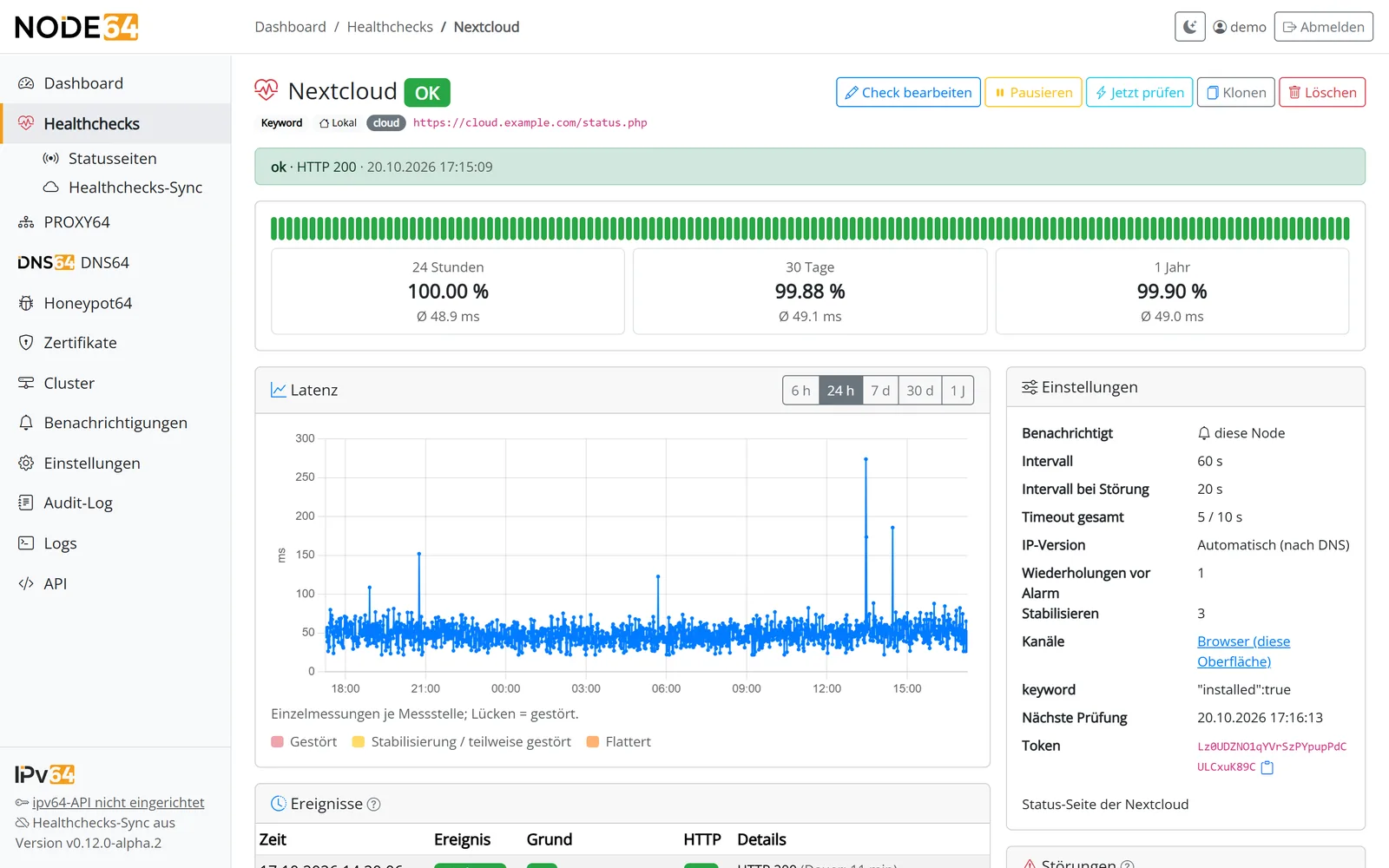Image resolution: width=1389 pixels, height=868 pixels.
Task: Delete the check with Löschen
Action: click(1321, 93)
